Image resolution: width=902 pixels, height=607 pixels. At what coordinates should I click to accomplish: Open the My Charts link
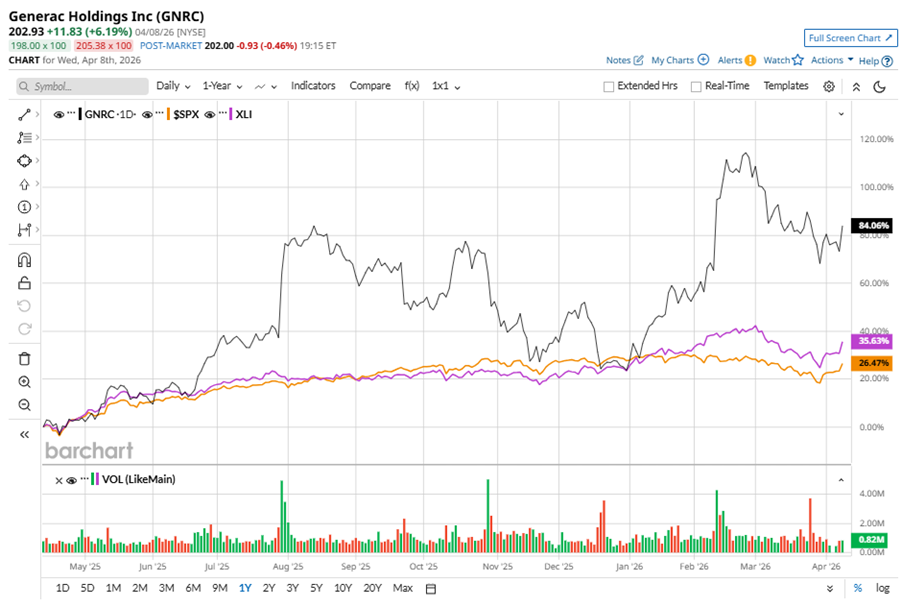pyautogui.click(x=680, y=60)
